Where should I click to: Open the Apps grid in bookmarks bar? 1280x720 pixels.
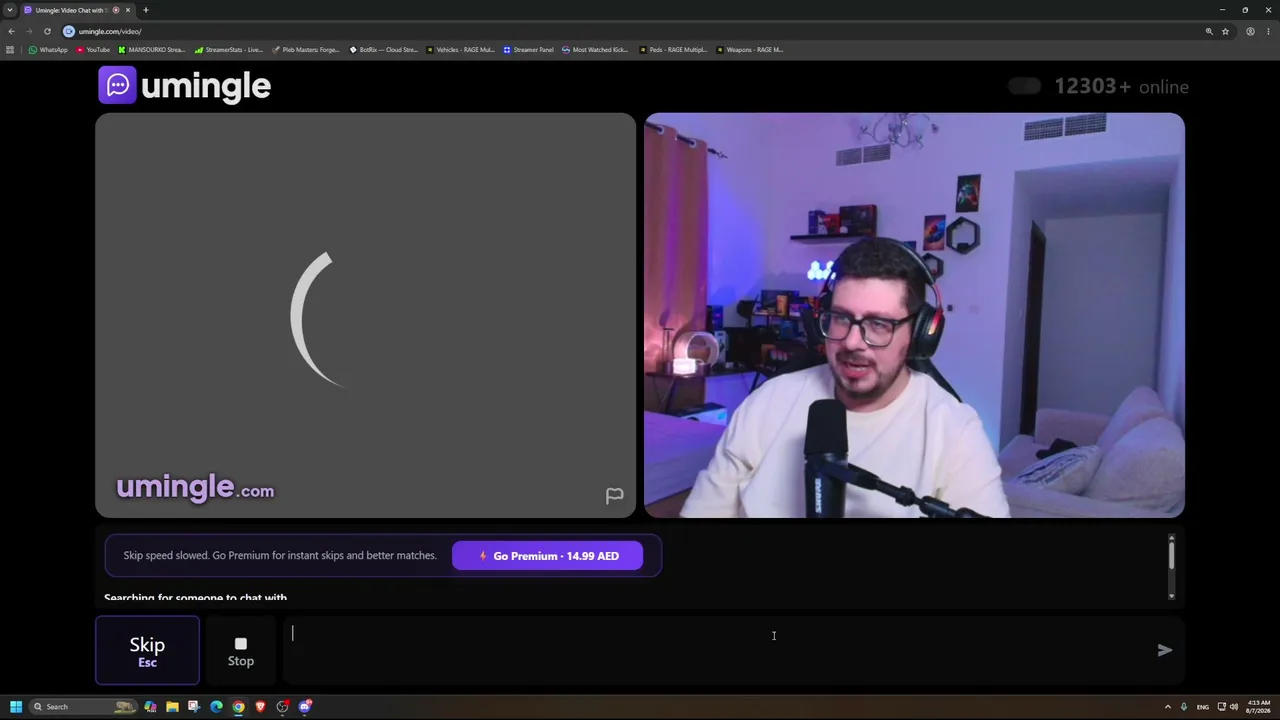pyautogui.click(x=10, y=49)
